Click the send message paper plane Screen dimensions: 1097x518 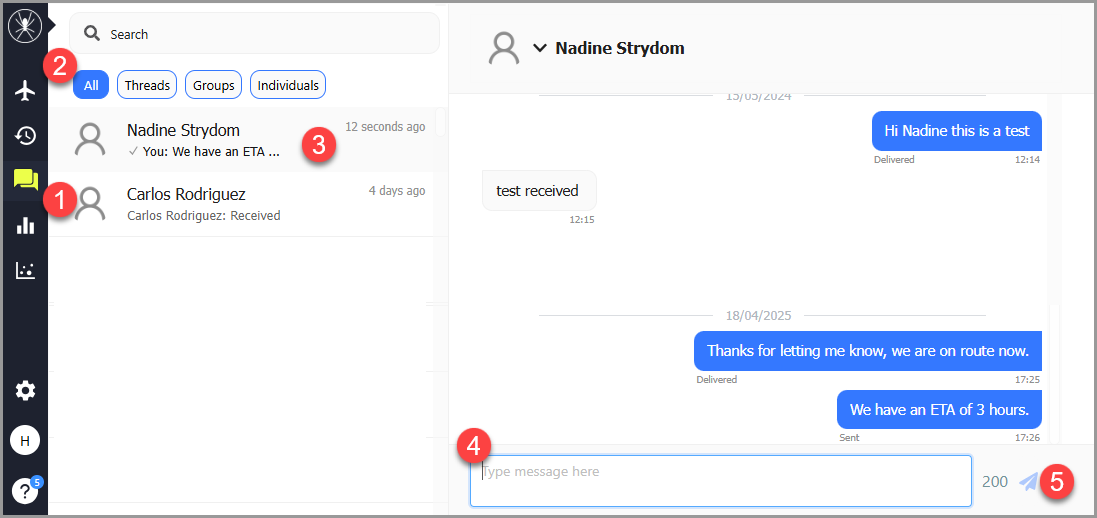[1028, 481]
